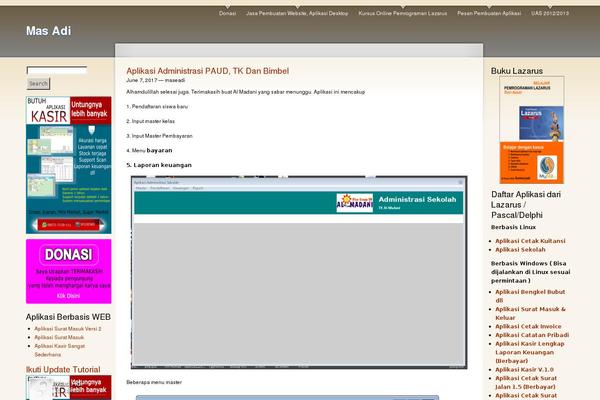Click the text 'Input Master Pembayaran'

(x=162, y=136)
